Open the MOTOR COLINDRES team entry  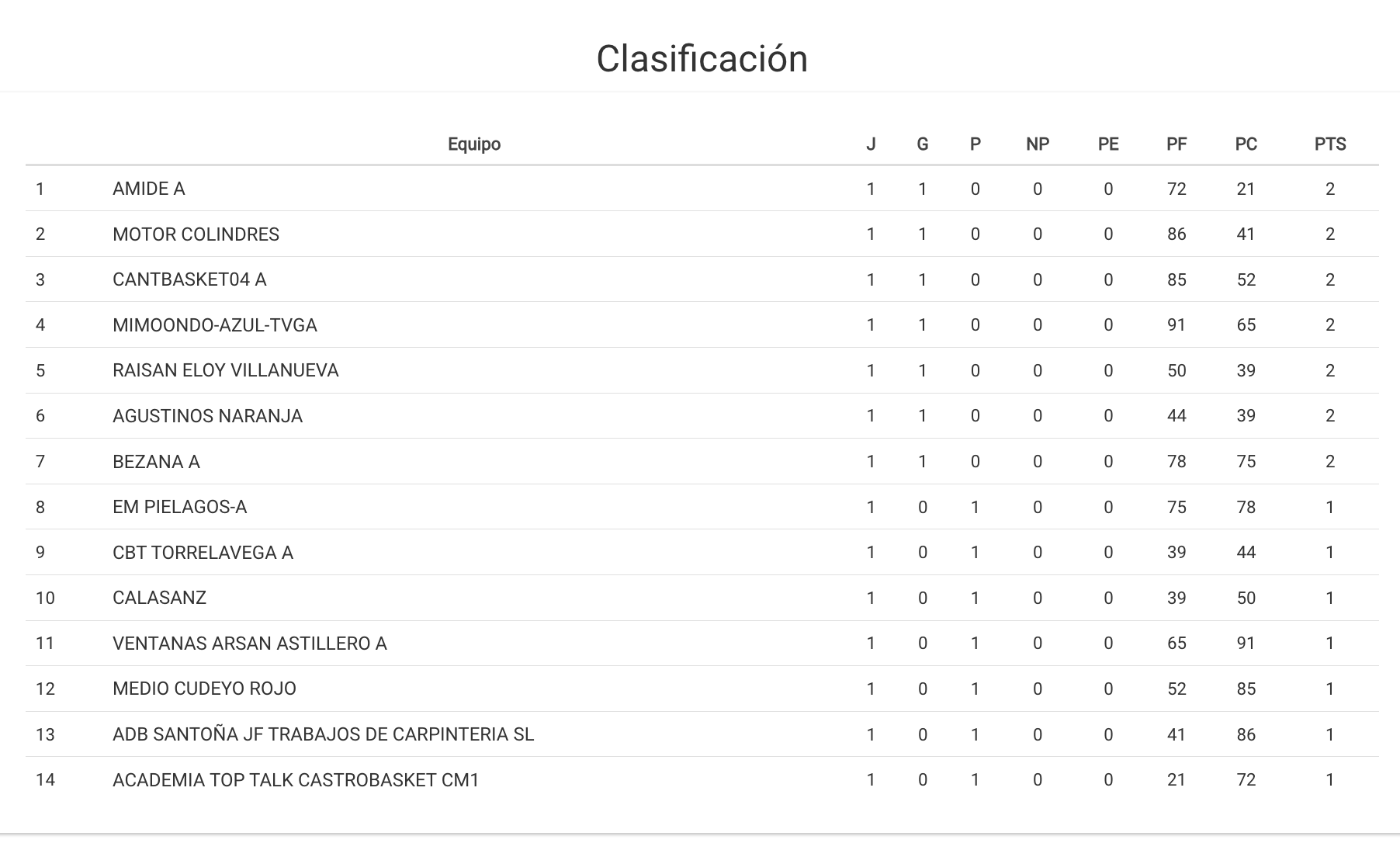tap(196, 234)
